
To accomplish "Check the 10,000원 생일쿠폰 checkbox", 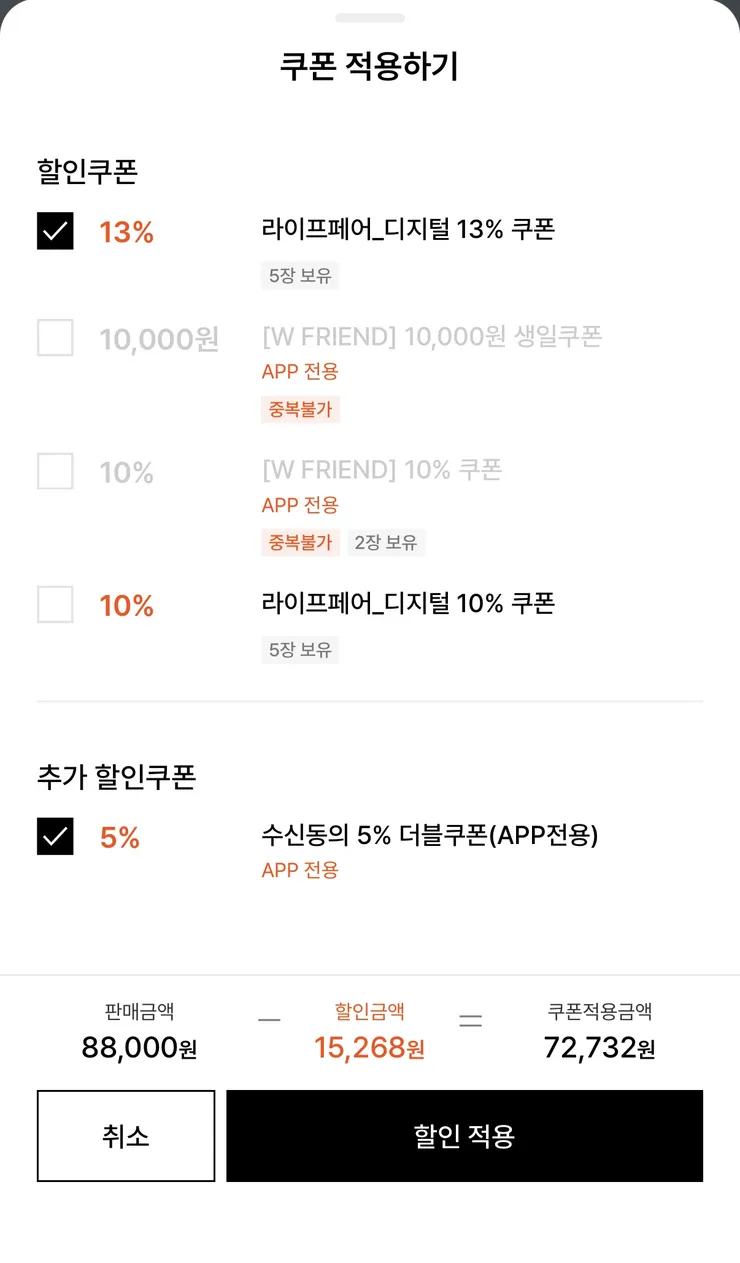I will [x=55, y=338].
